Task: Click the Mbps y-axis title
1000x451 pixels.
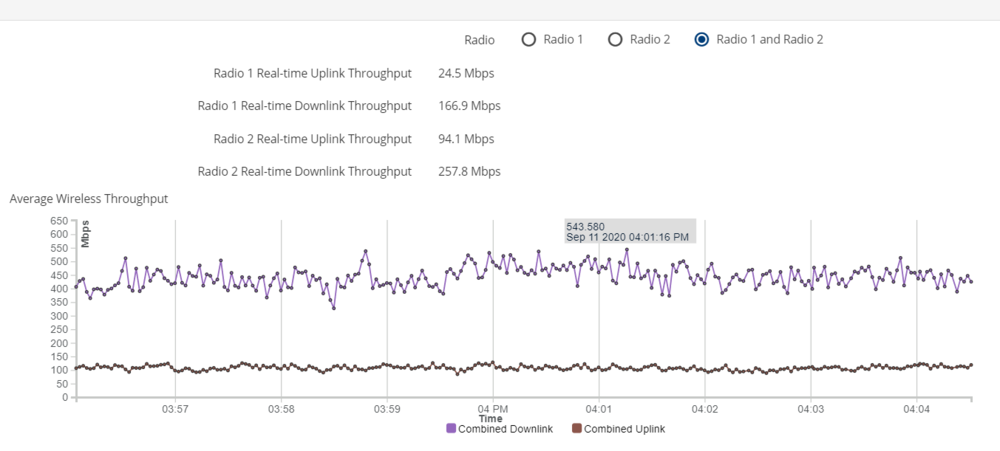Action: click(x=85, y=233)
